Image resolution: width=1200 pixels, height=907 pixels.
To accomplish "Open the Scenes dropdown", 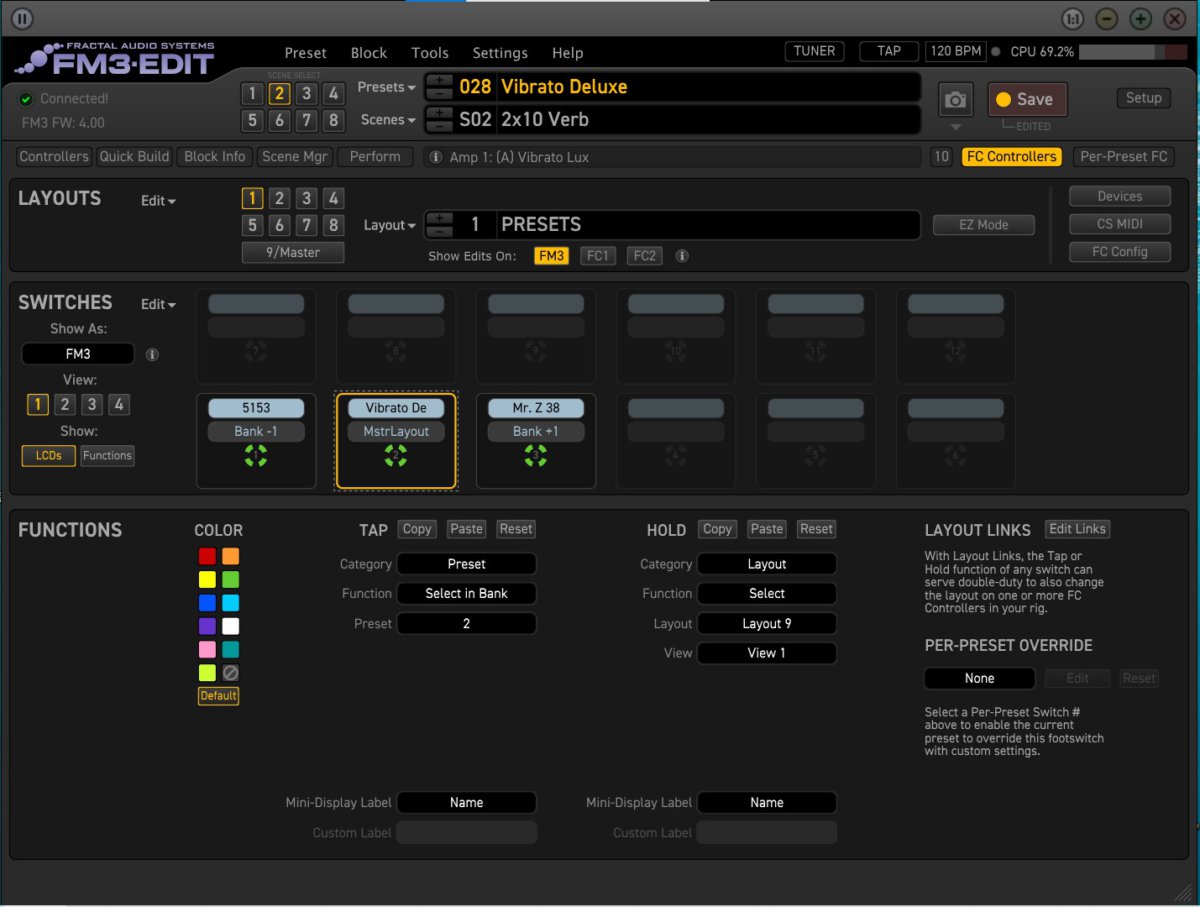I will [x=389, y=120].
